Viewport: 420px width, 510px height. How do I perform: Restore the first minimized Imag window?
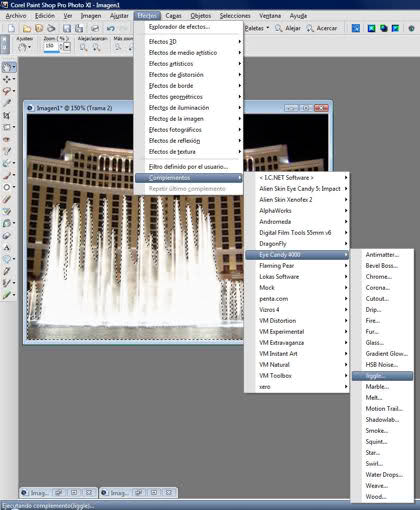point(59,492)
